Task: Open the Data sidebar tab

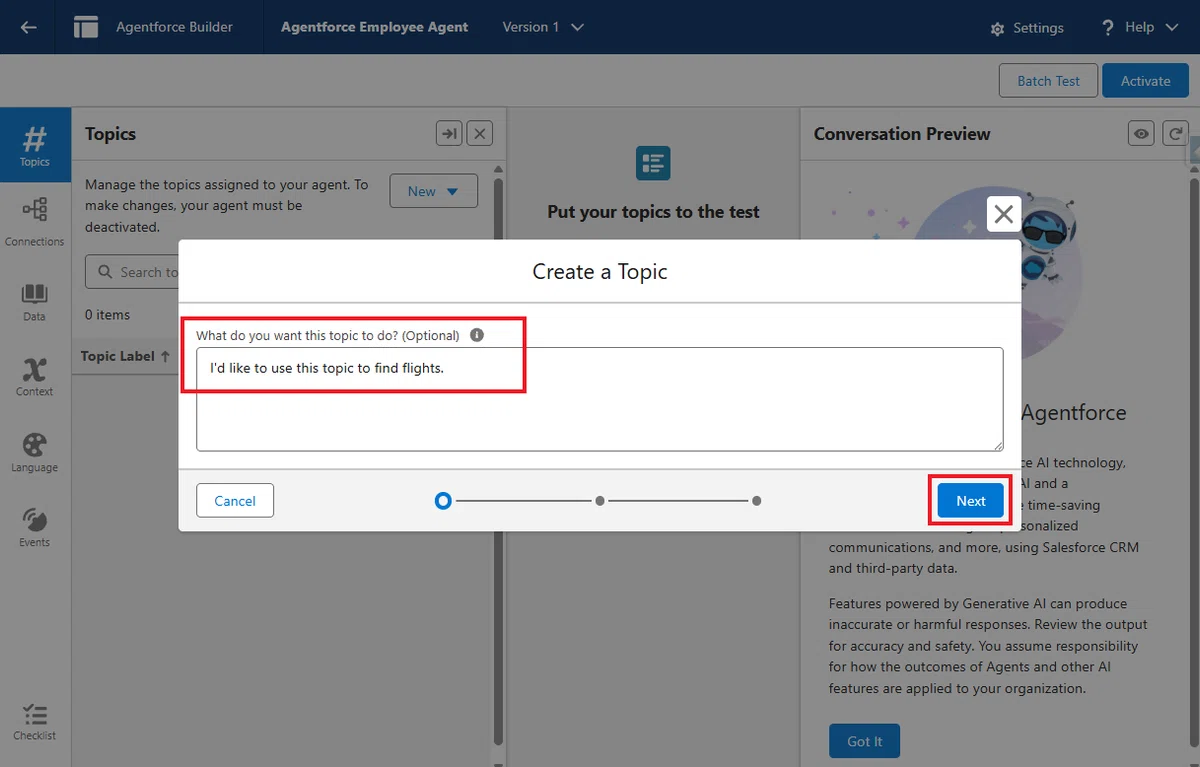Action: [35, 302]
